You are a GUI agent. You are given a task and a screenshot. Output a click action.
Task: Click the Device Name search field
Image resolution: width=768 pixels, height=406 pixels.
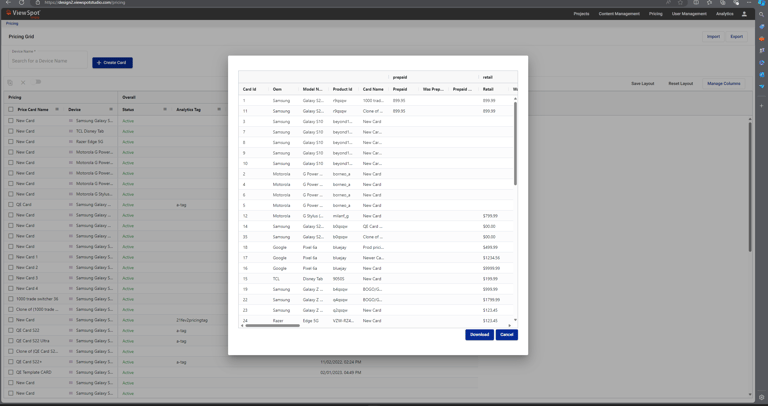coord(48,61)
